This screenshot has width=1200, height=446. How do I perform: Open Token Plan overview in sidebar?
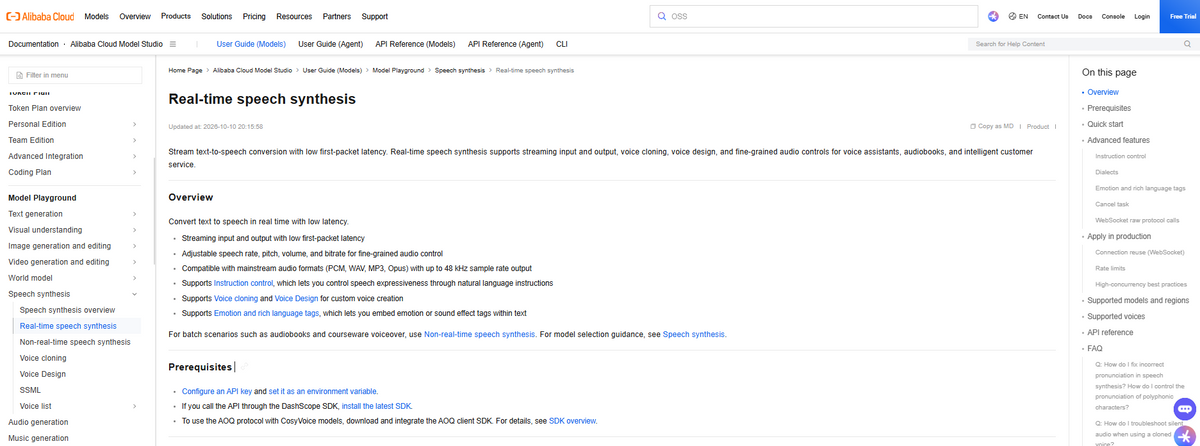(x=45, y=108)
